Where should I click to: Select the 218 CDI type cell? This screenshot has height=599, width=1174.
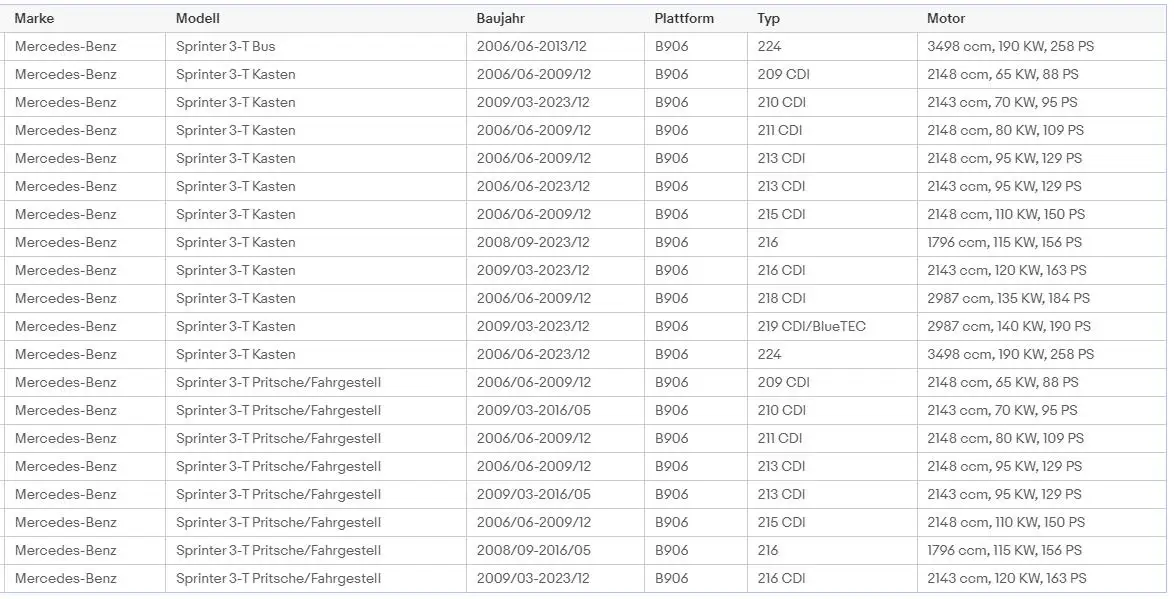[x=781, y=298]
